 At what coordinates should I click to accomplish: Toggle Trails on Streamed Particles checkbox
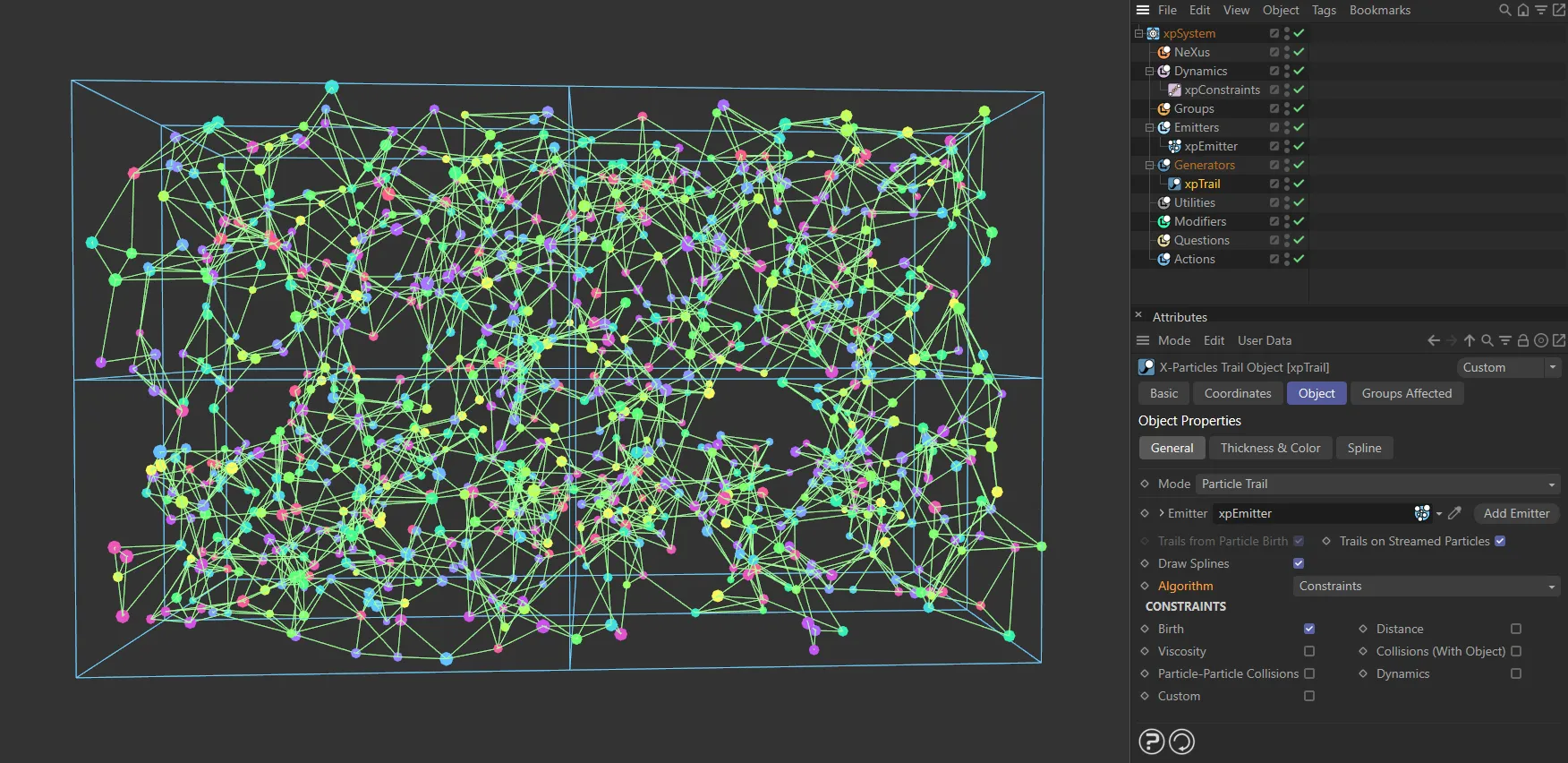[x=1500, y=541]
